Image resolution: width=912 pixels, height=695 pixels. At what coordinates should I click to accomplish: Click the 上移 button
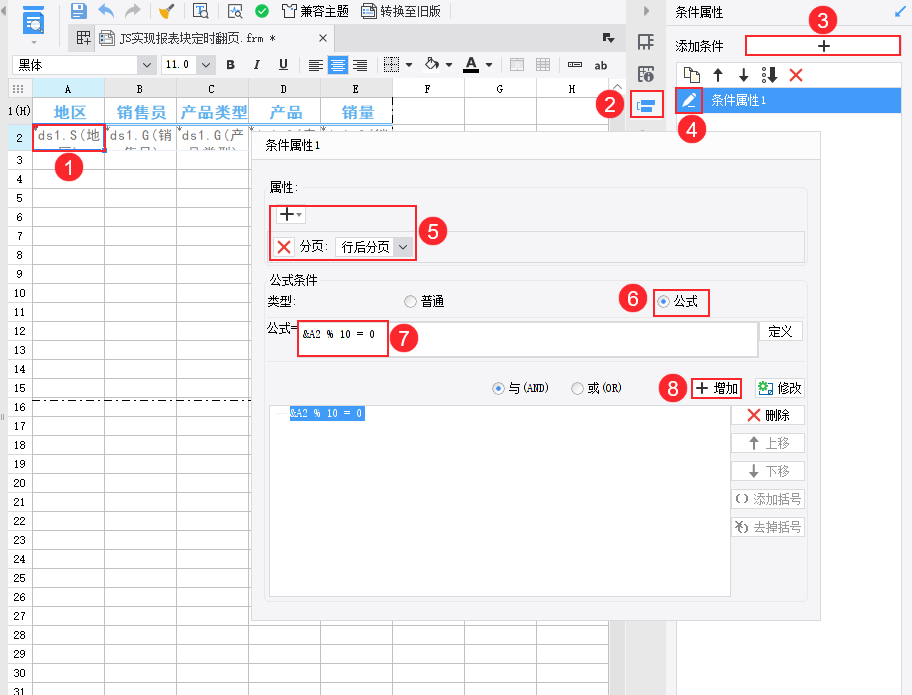coord(768,443)
